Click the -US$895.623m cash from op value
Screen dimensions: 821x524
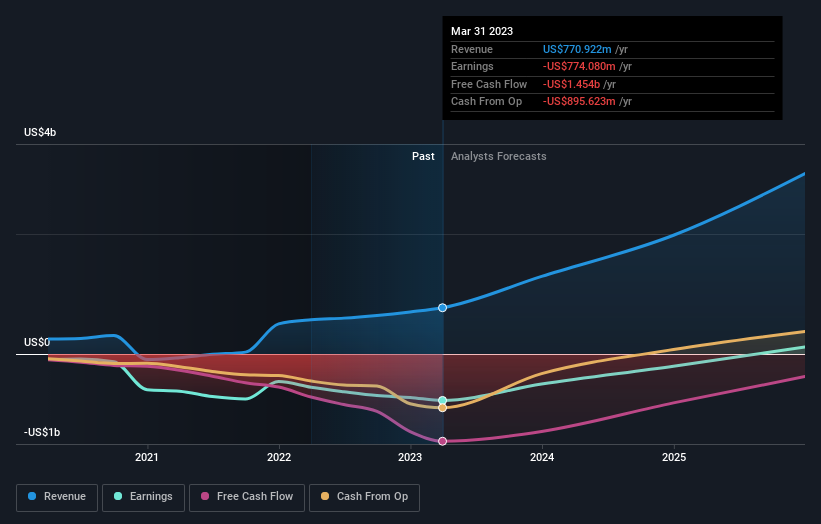579,102
